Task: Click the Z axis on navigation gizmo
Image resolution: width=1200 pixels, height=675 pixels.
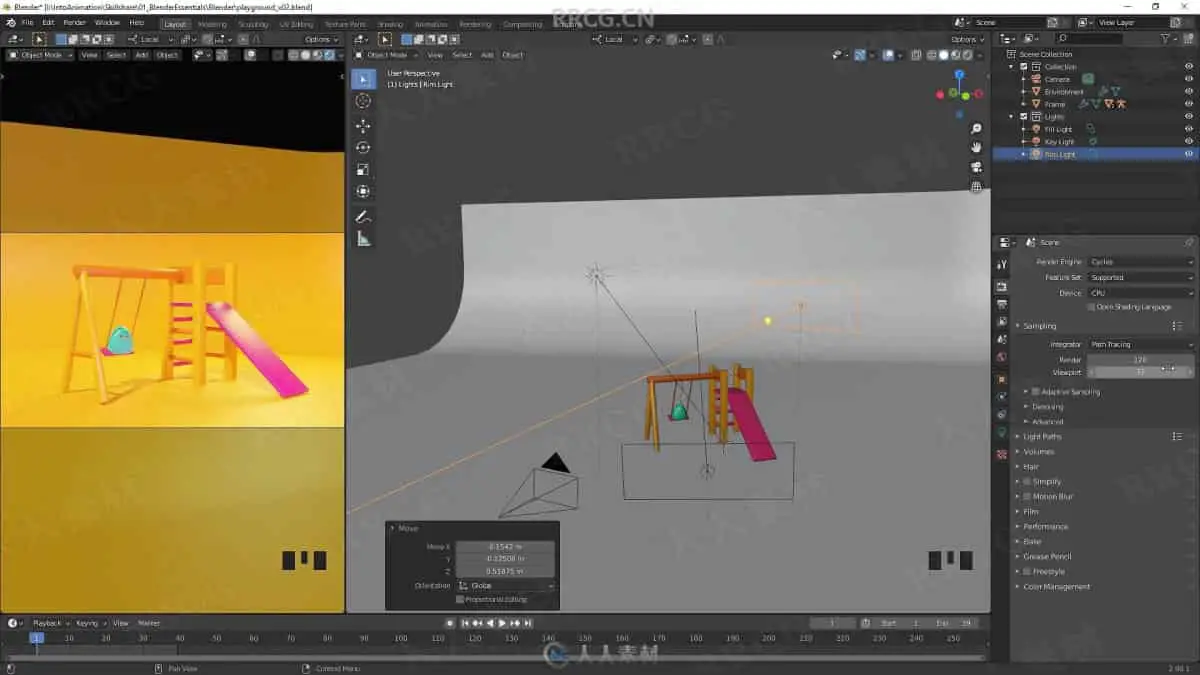Action: click(959, 74)
